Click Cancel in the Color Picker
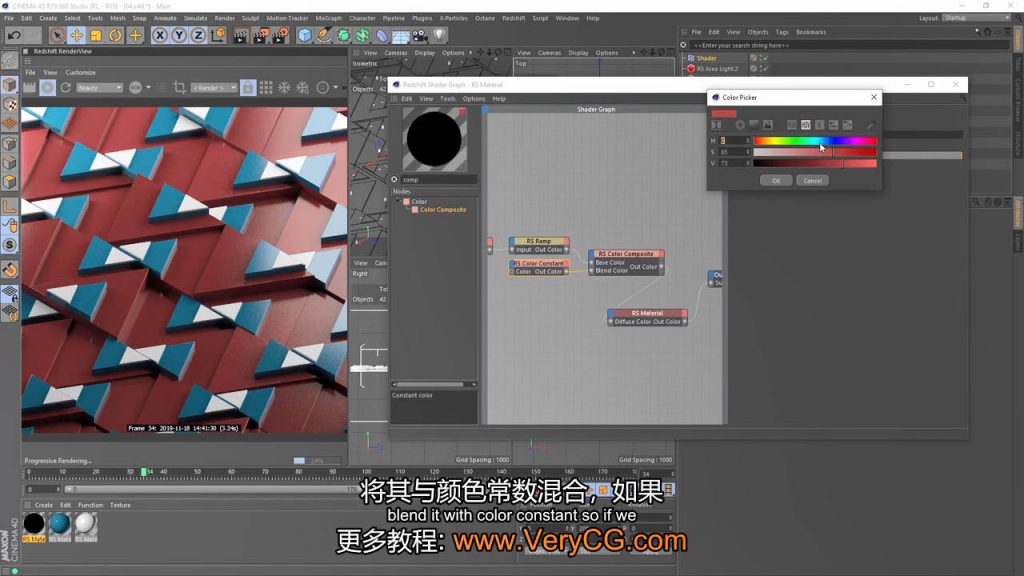The image size is (1024, 576). [x=812, y=180]
